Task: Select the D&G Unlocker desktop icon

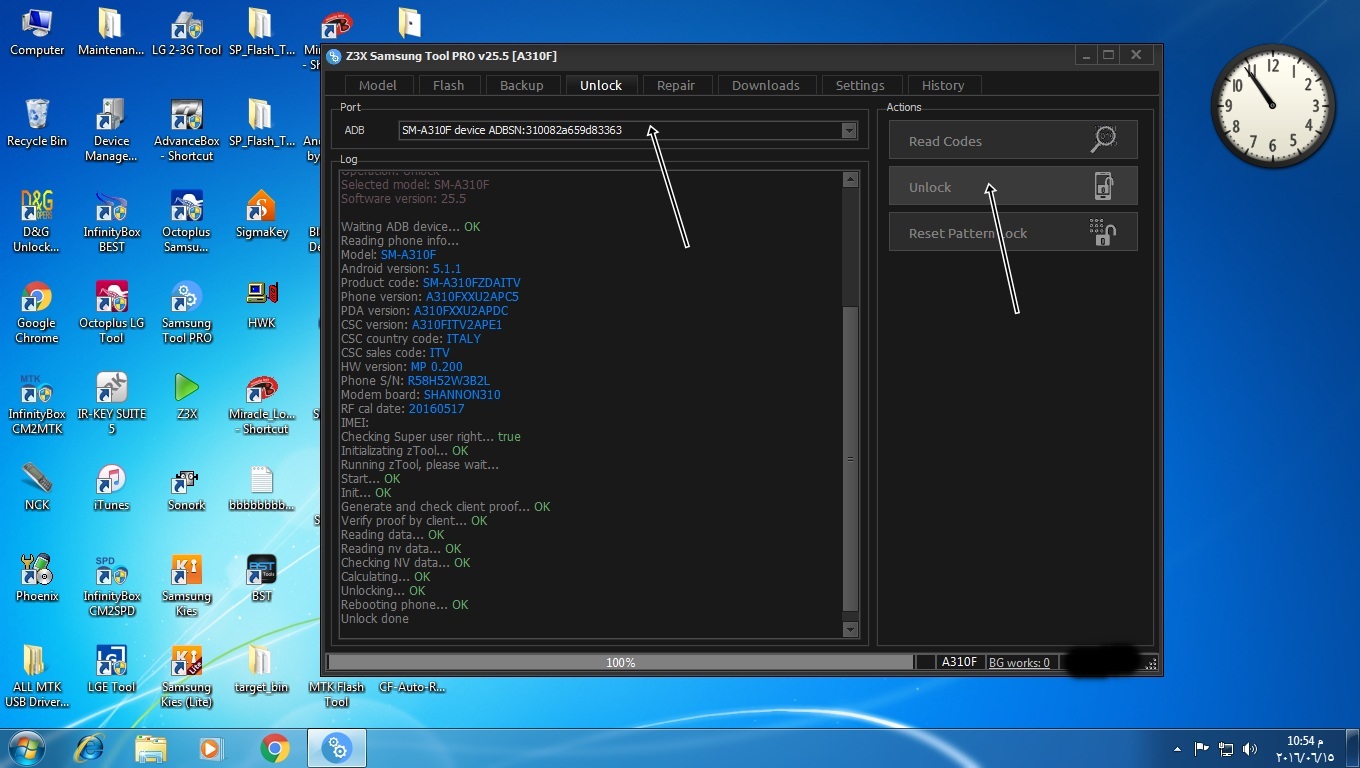Action: [x=37, y=221]
